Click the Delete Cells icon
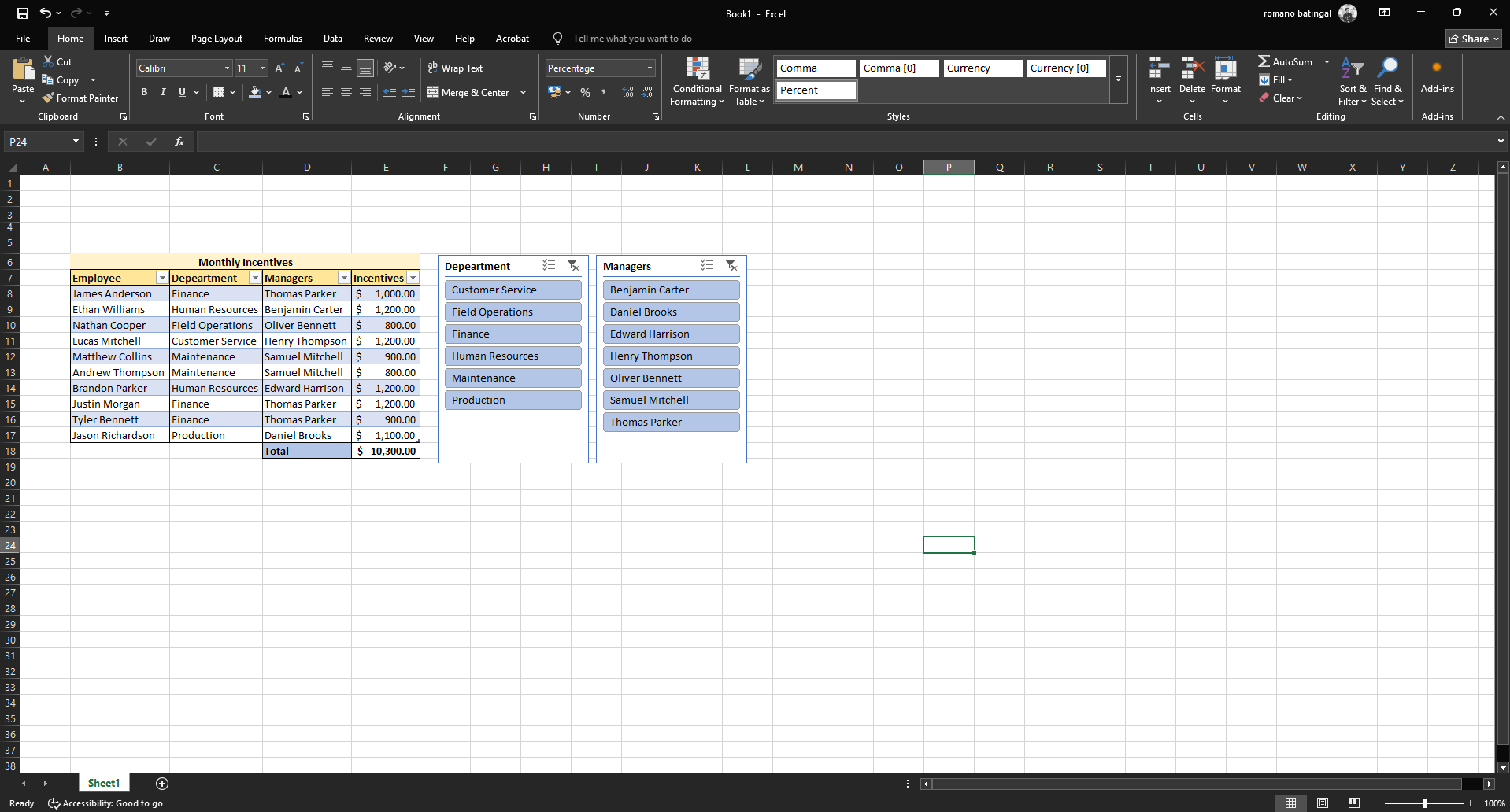The image size is (1510, 812). (1192, 68)
